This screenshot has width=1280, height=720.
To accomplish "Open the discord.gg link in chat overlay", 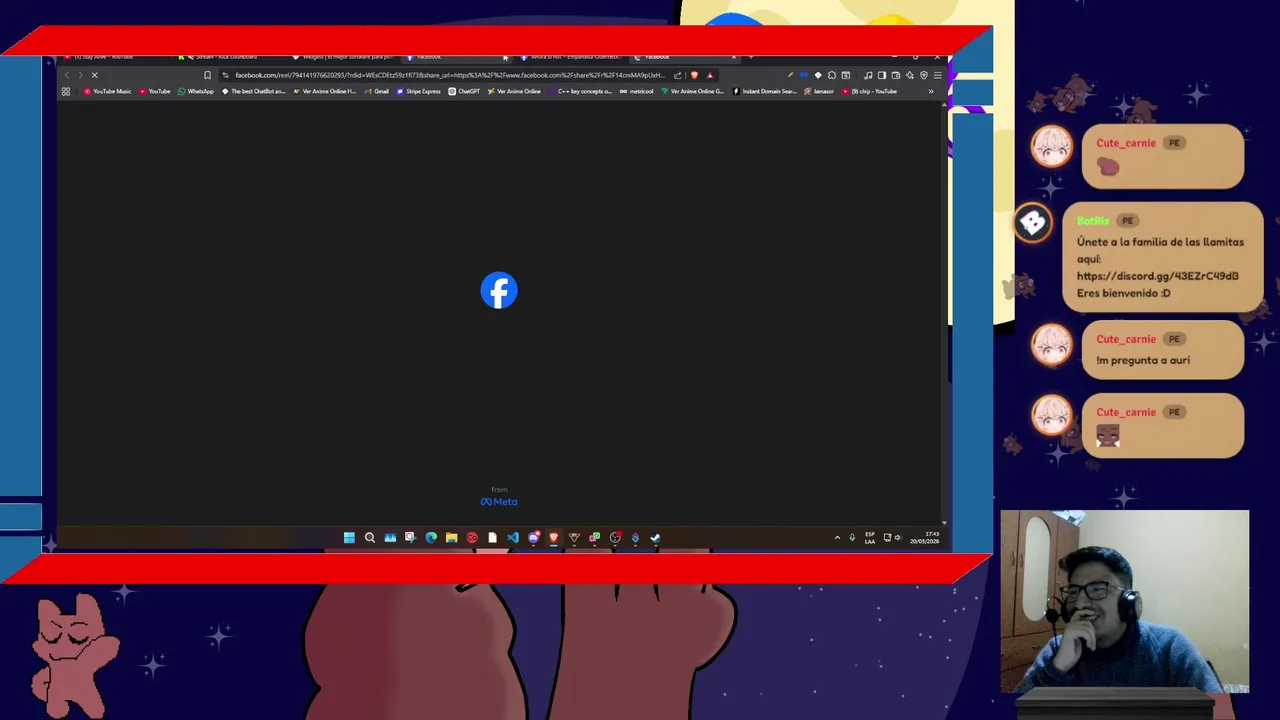I will (x=1157, y=276).
